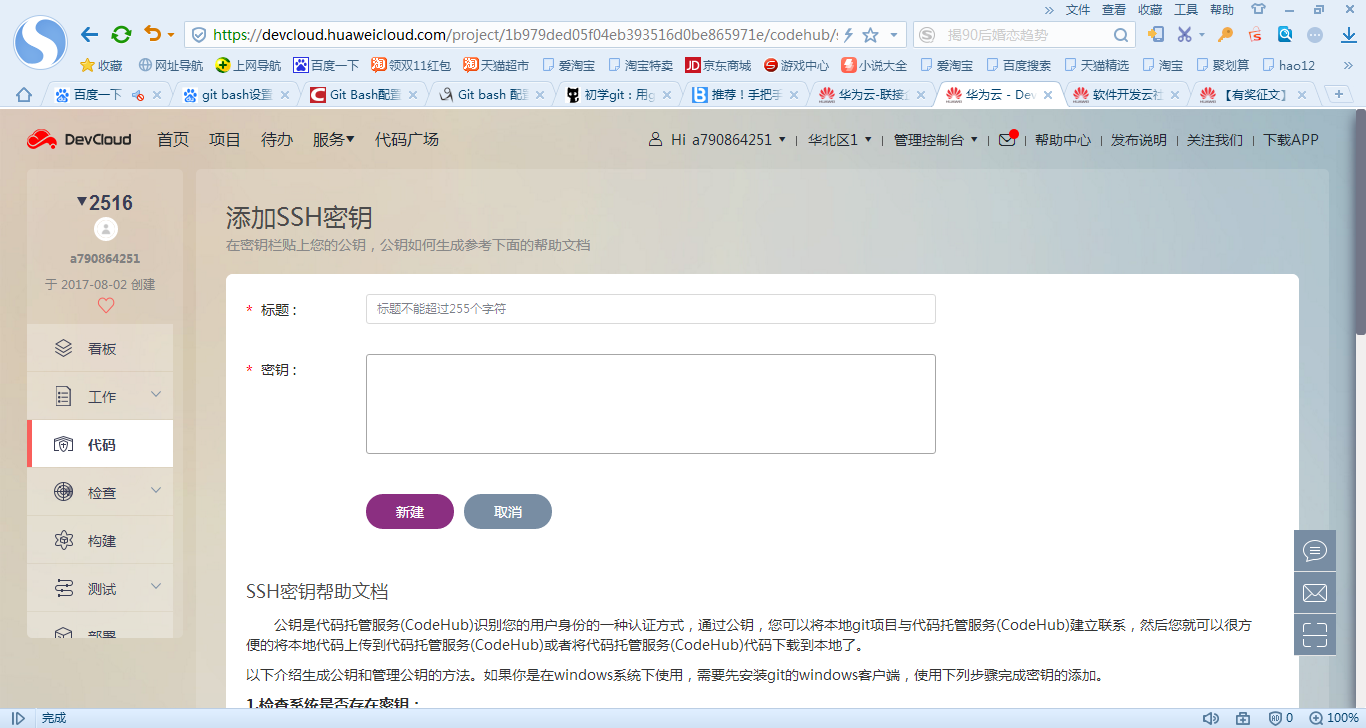Refresh the page with the browser reload icon

tap(121, 33)
